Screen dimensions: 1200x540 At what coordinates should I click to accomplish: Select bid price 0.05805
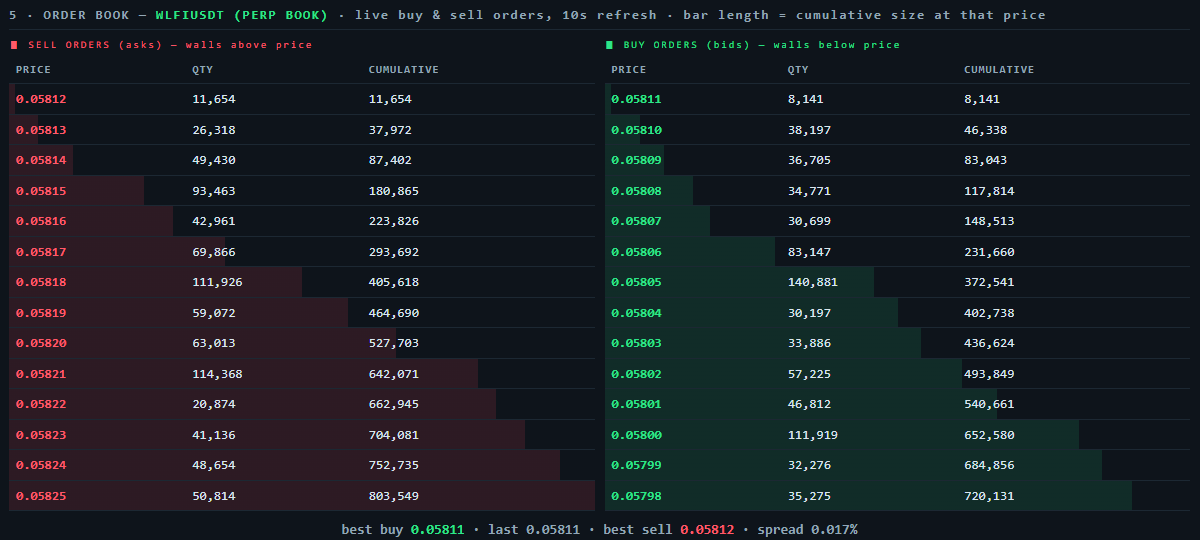pyautogui.click(x=636, y=282)
